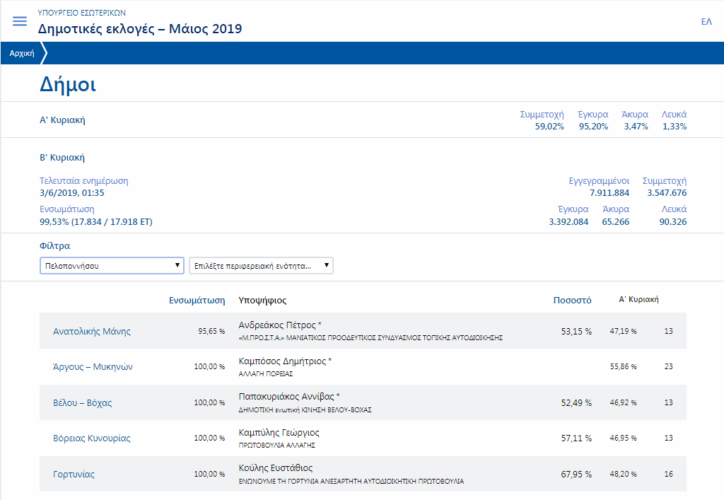Click the ΥΠΟΥΡΓΕΙΟ ΕΣΩΤΕΡΙΚΩΝ header text
The width and height of the screenshot is (724, 500).
82,13
